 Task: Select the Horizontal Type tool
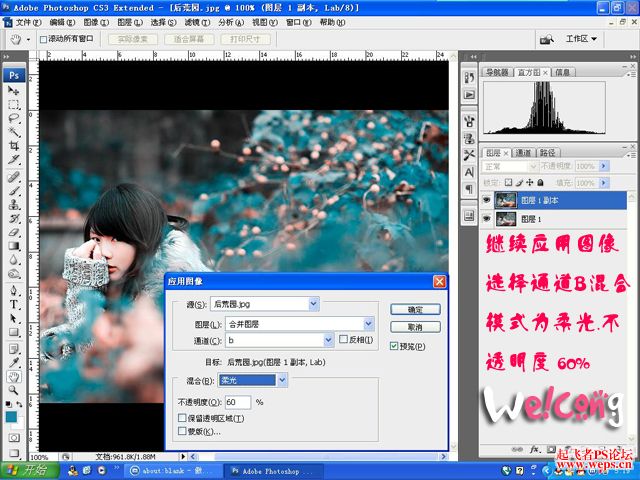(x=14, y=304)
